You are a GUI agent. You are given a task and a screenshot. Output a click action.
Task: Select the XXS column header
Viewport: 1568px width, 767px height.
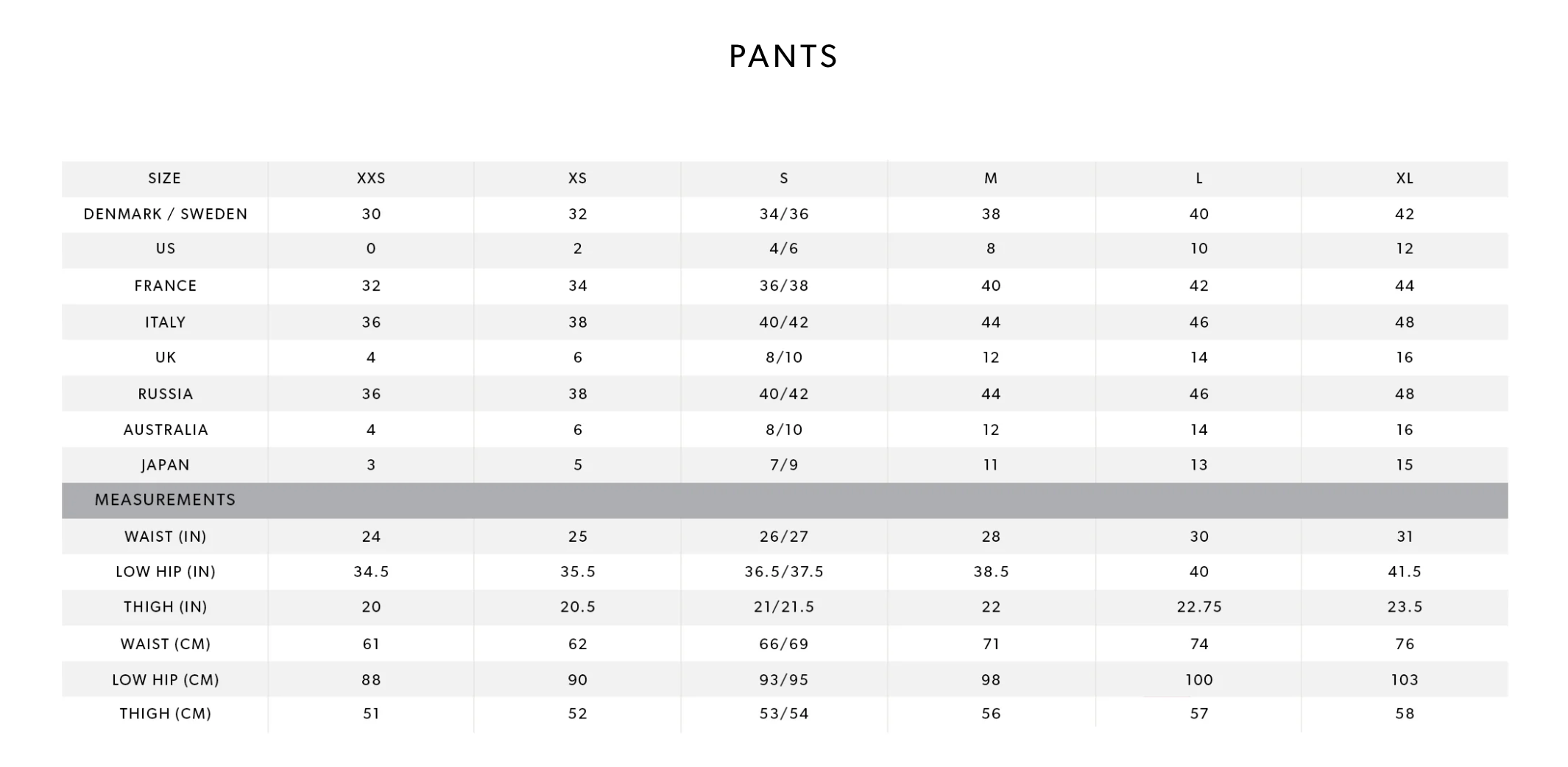click(371, 179)
